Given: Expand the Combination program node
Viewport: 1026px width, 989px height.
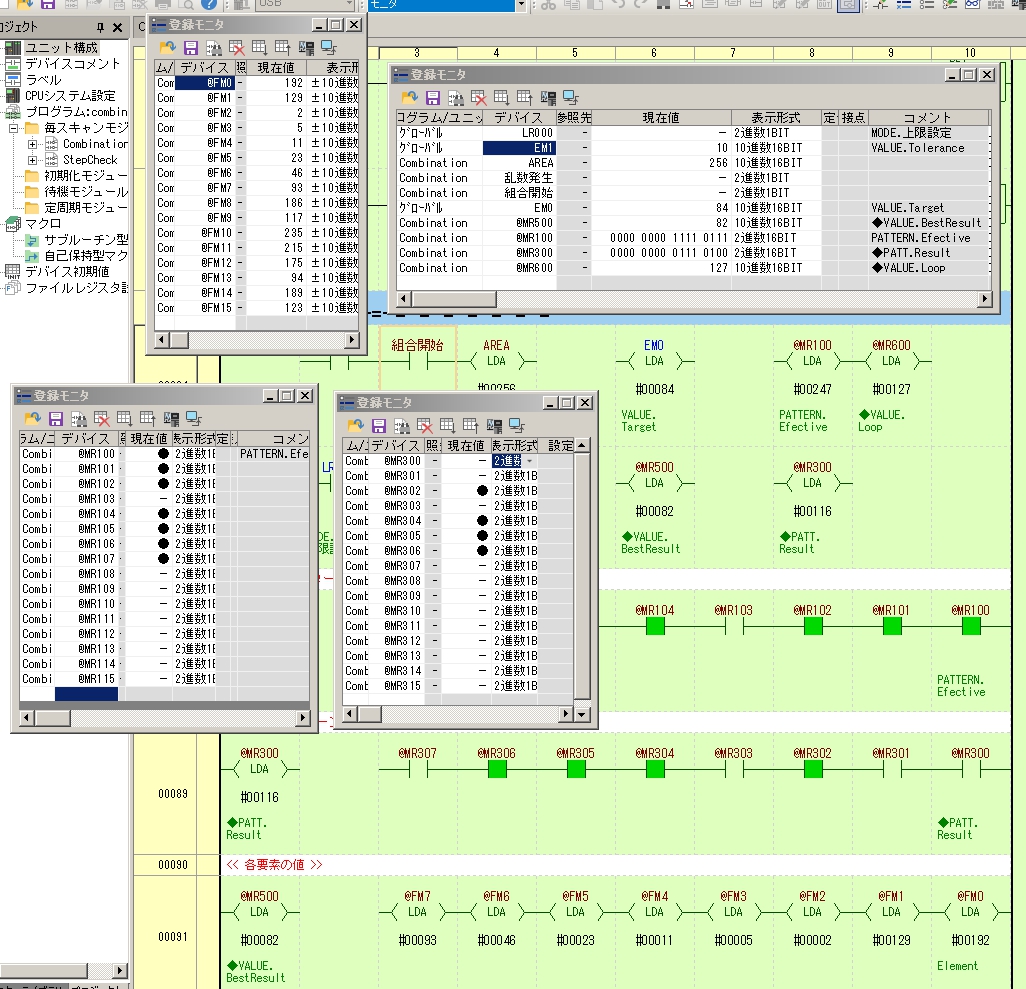Looking at the screenshot, I should pos(32,144).
